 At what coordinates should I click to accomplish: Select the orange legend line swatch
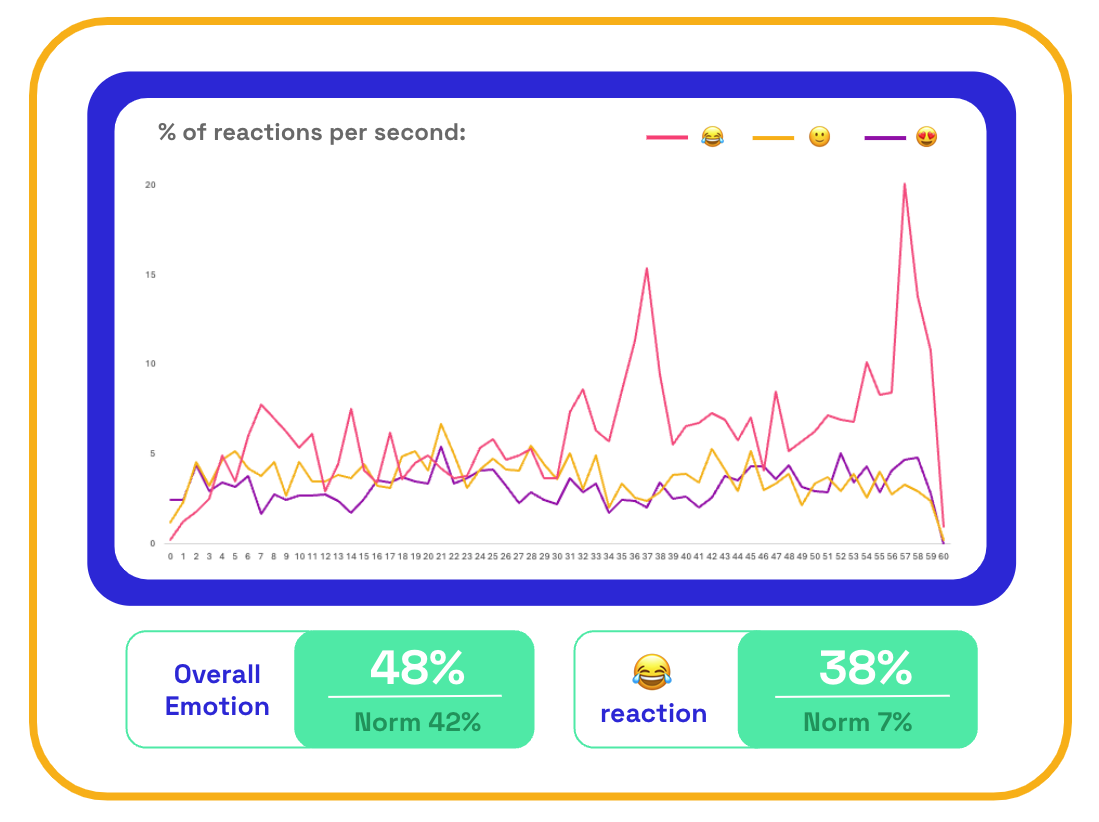pos(773,138)
